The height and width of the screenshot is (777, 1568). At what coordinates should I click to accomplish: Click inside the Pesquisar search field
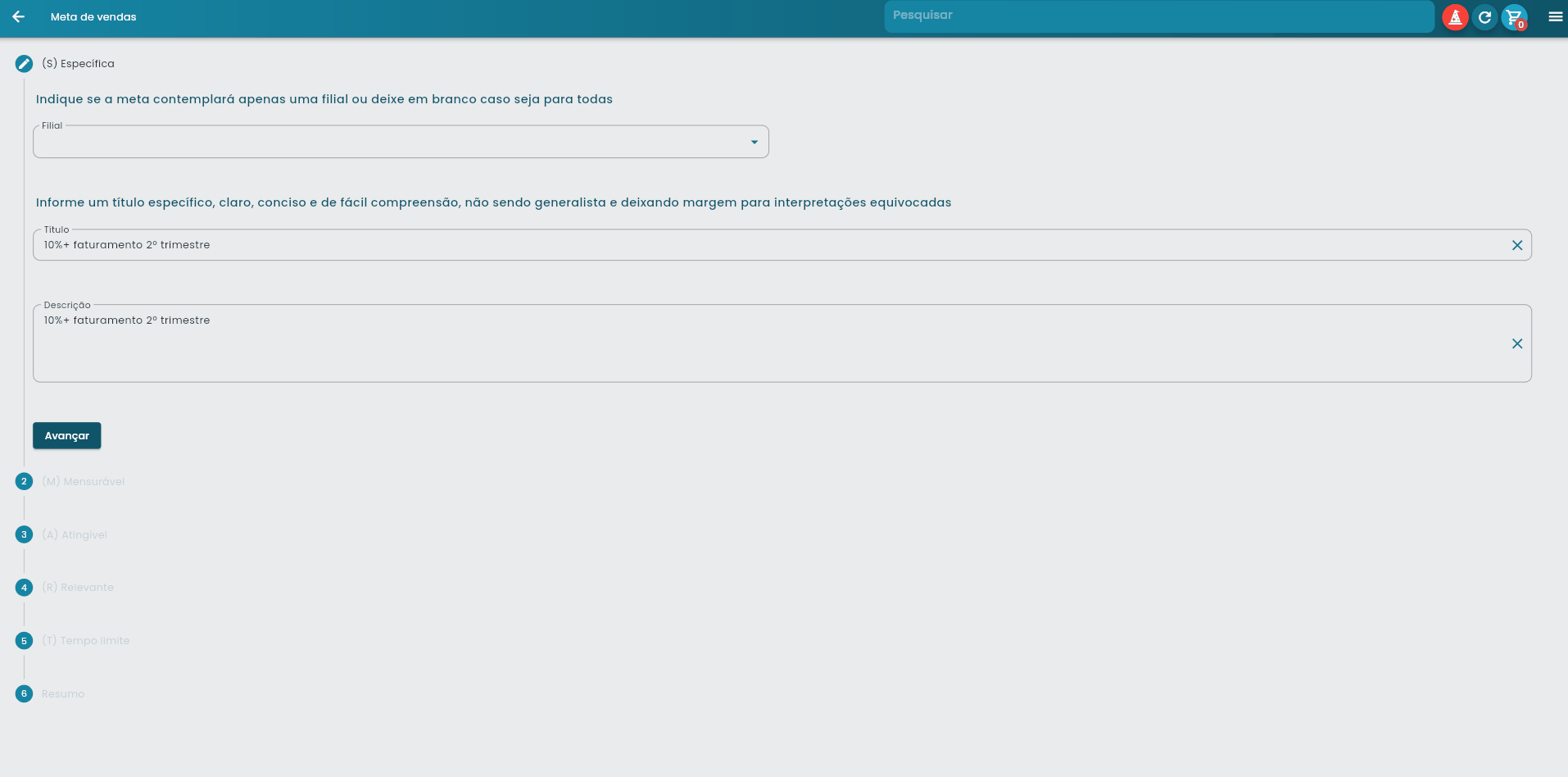pos(1158,15)
